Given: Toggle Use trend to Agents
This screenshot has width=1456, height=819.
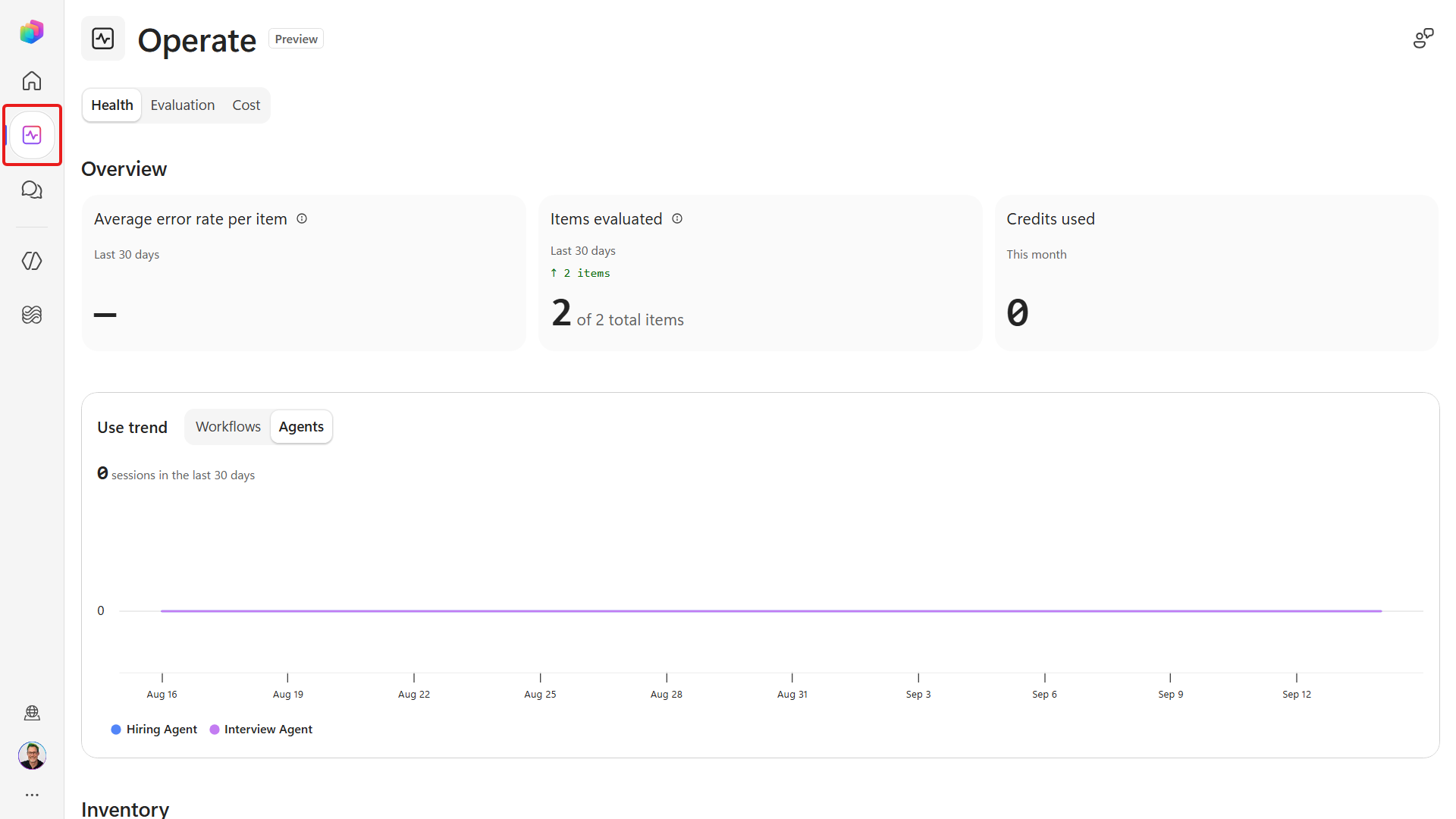Looking at the screenshot, I should point(301,426).
